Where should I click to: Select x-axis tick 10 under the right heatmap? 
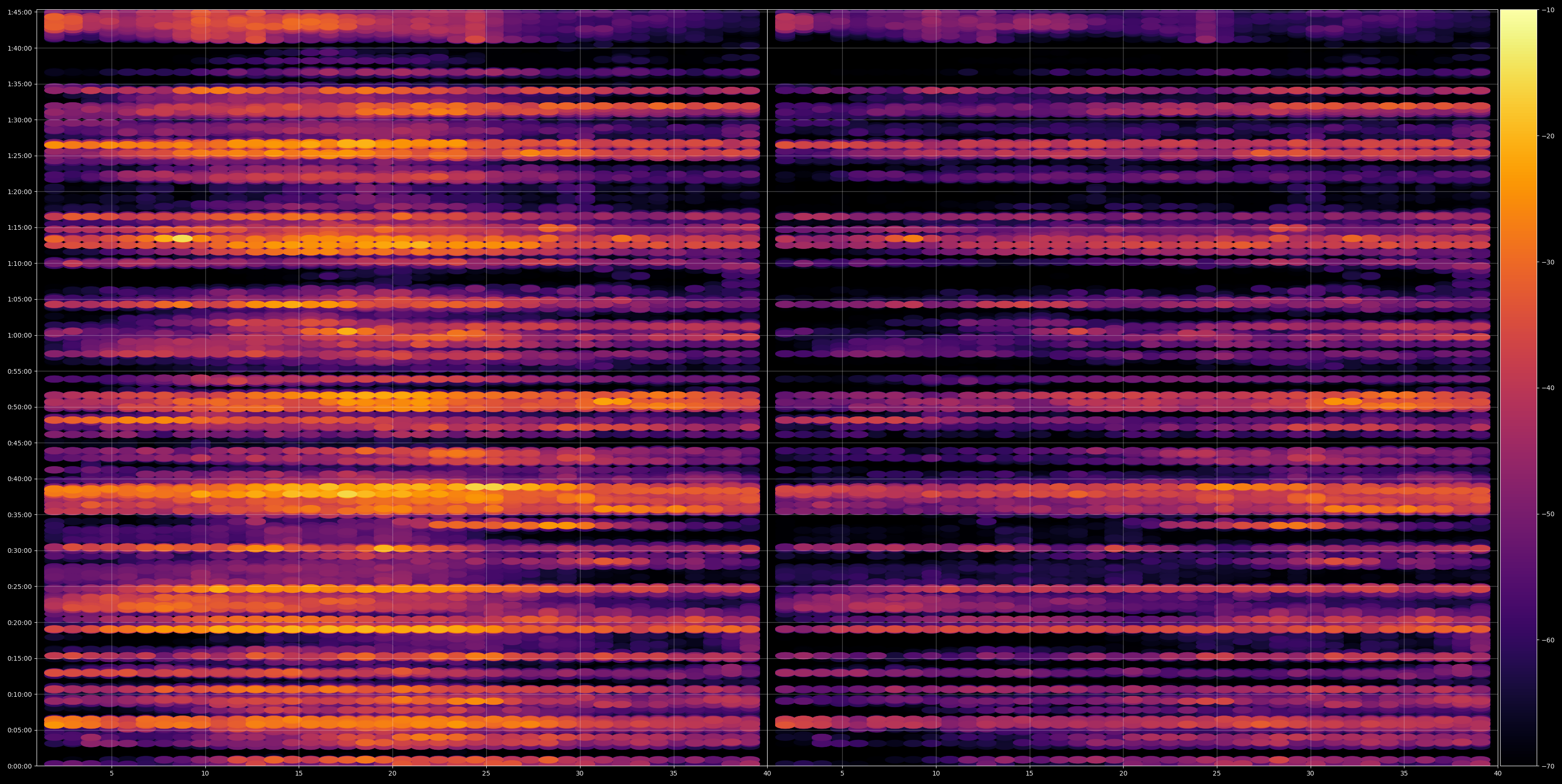(x=936, y=773)
